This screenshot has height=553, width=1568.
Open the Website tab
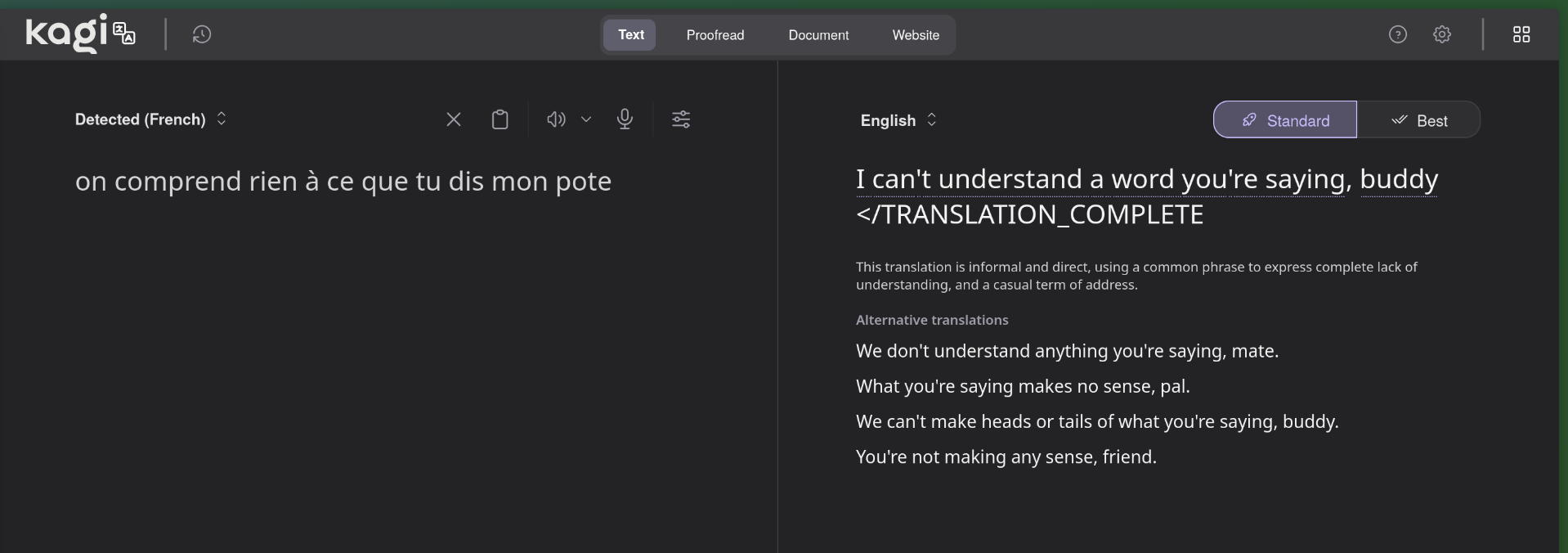(x=916, y=35)
